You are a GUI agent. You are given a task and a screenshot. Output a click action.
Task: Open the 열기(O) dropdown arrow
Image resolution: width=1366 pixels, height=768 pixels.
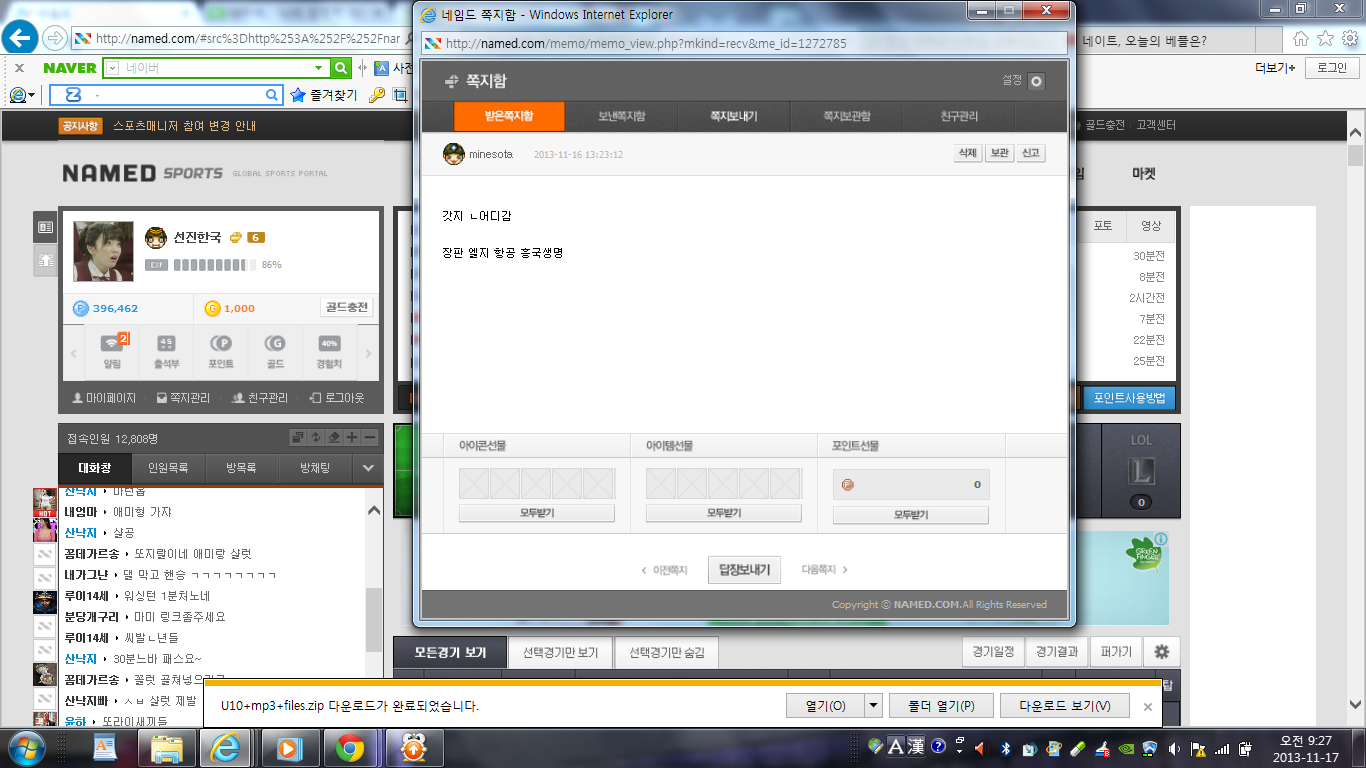872,705
